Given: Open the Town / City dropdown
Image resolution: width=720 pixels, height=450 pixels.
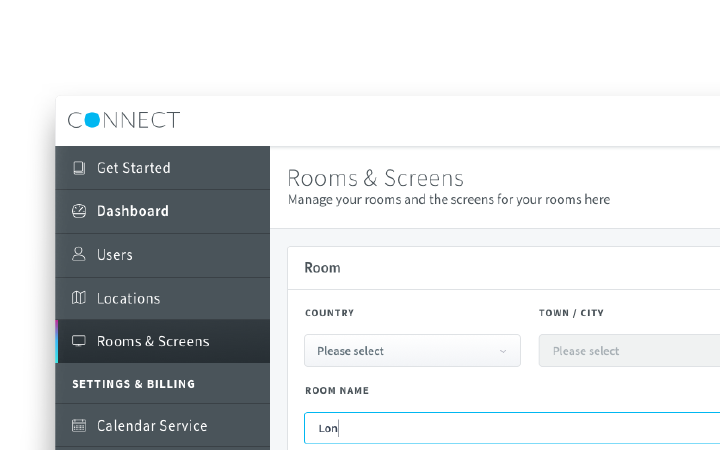Looking at the screenshot, I should pos(629,351).
